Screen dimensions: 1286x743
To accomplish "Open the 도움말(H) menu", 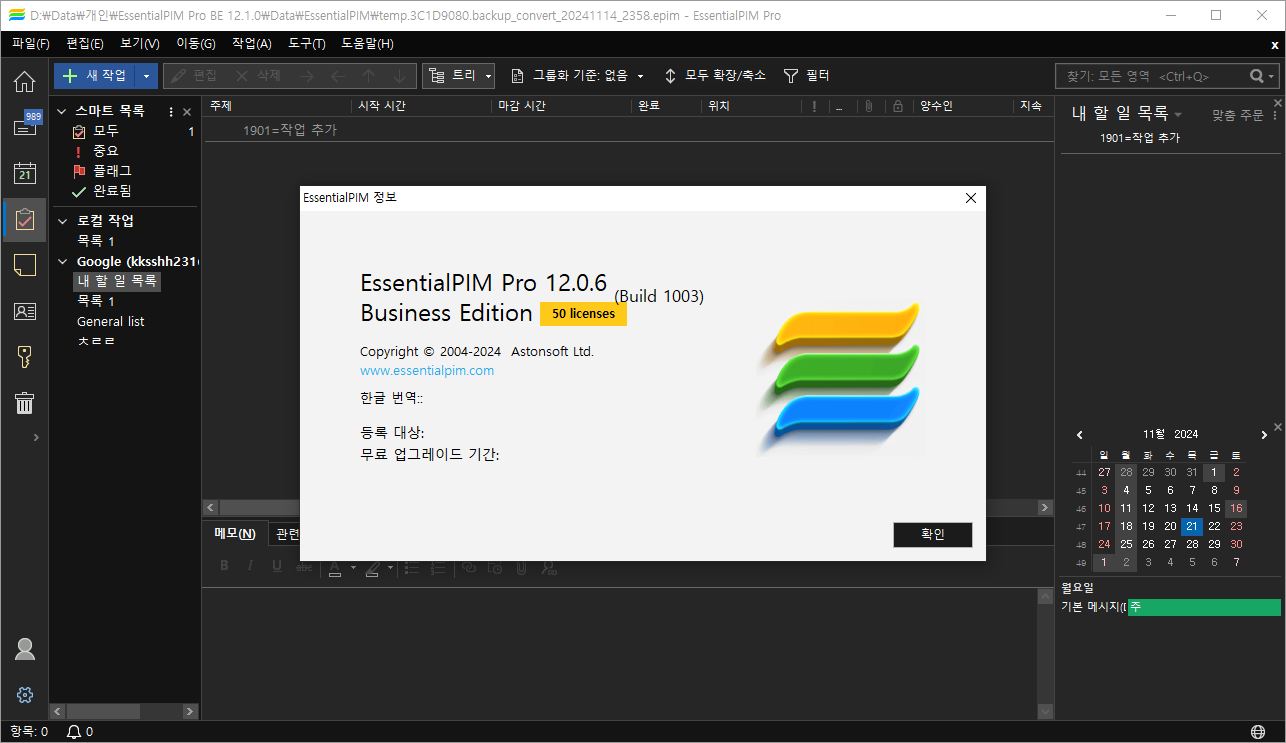I will (367, 44).
